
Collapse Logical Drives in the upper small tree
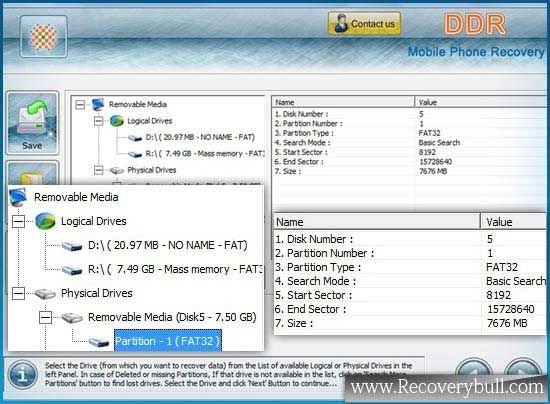99,121
